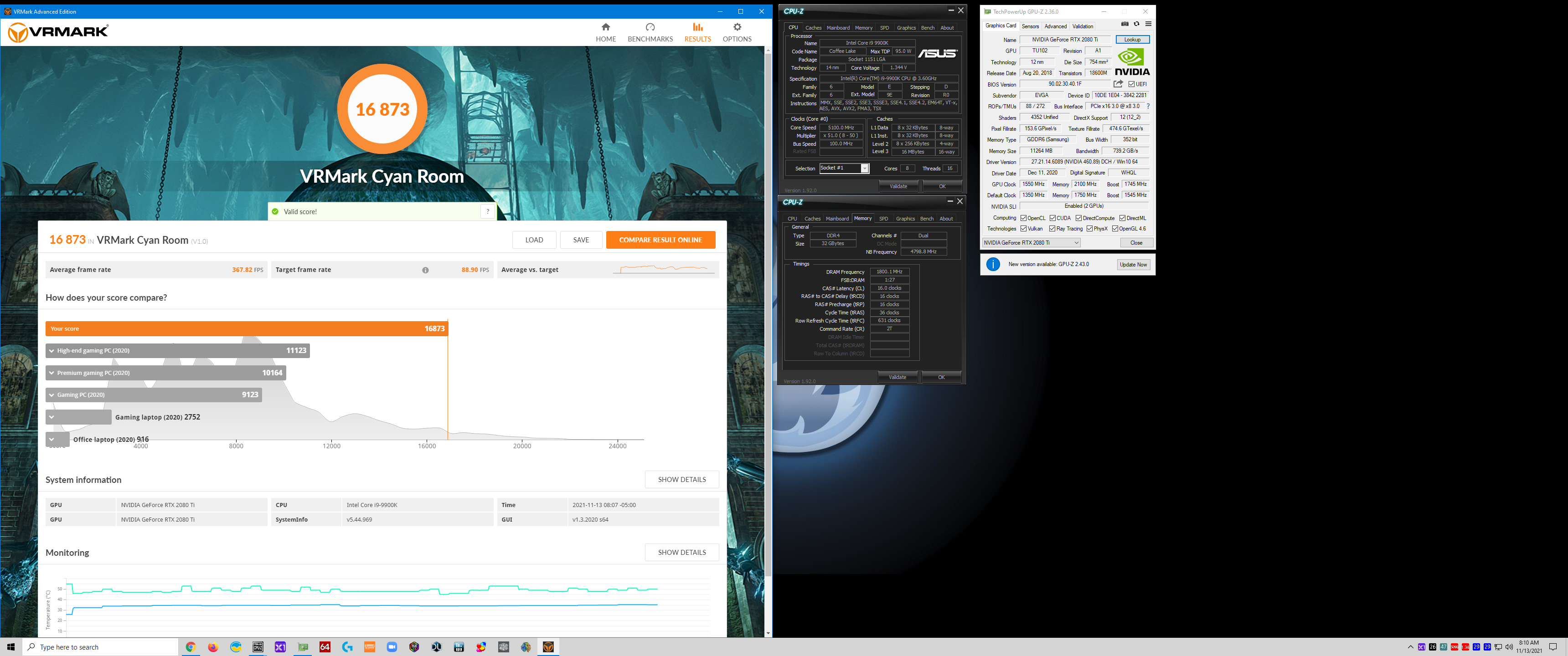Click the CPU-Z taskbar icon
Screen dimensions: 1568x656
click(258, 647)
